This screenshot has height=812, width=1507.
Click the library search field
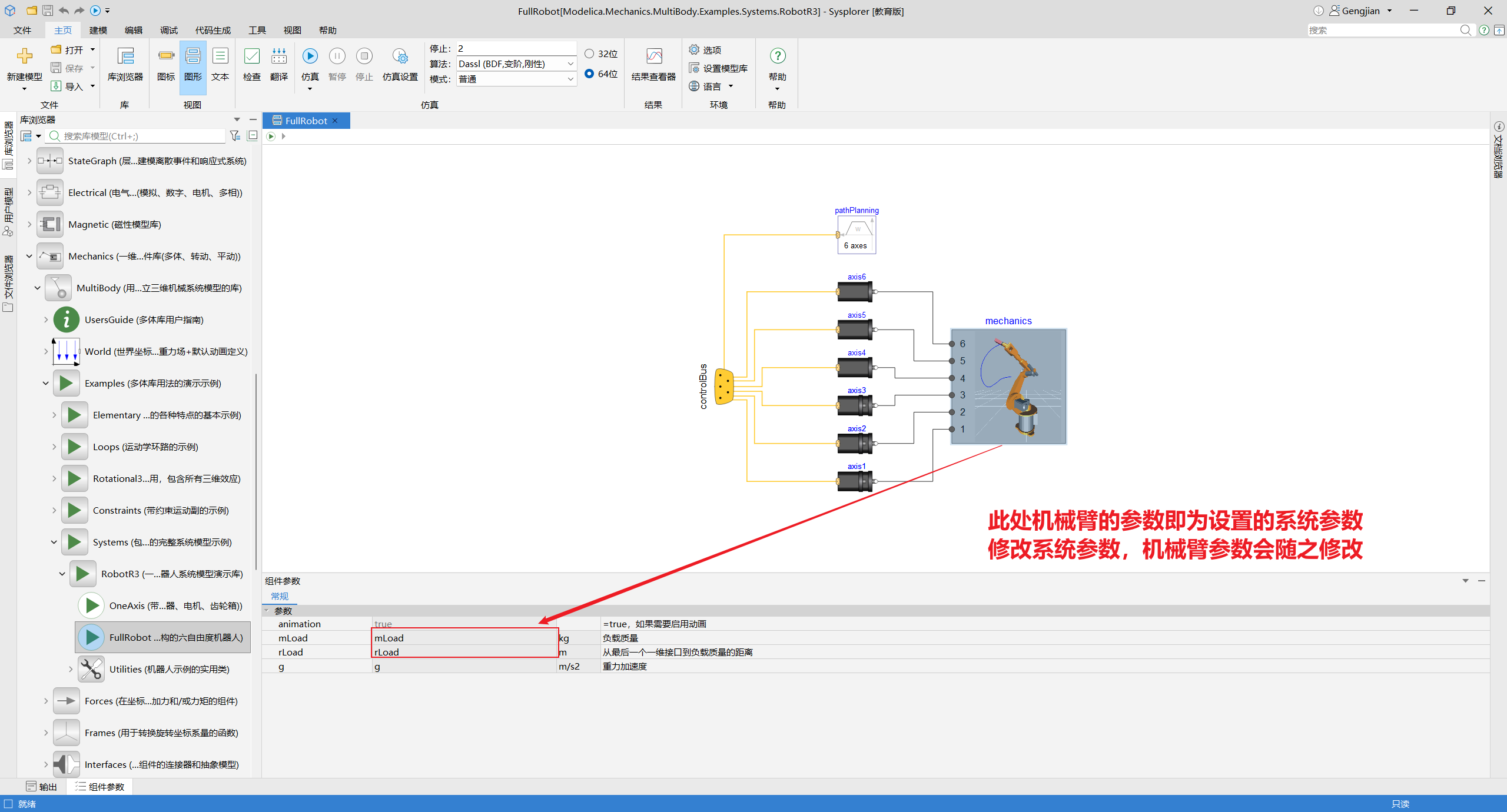[137, 136]
